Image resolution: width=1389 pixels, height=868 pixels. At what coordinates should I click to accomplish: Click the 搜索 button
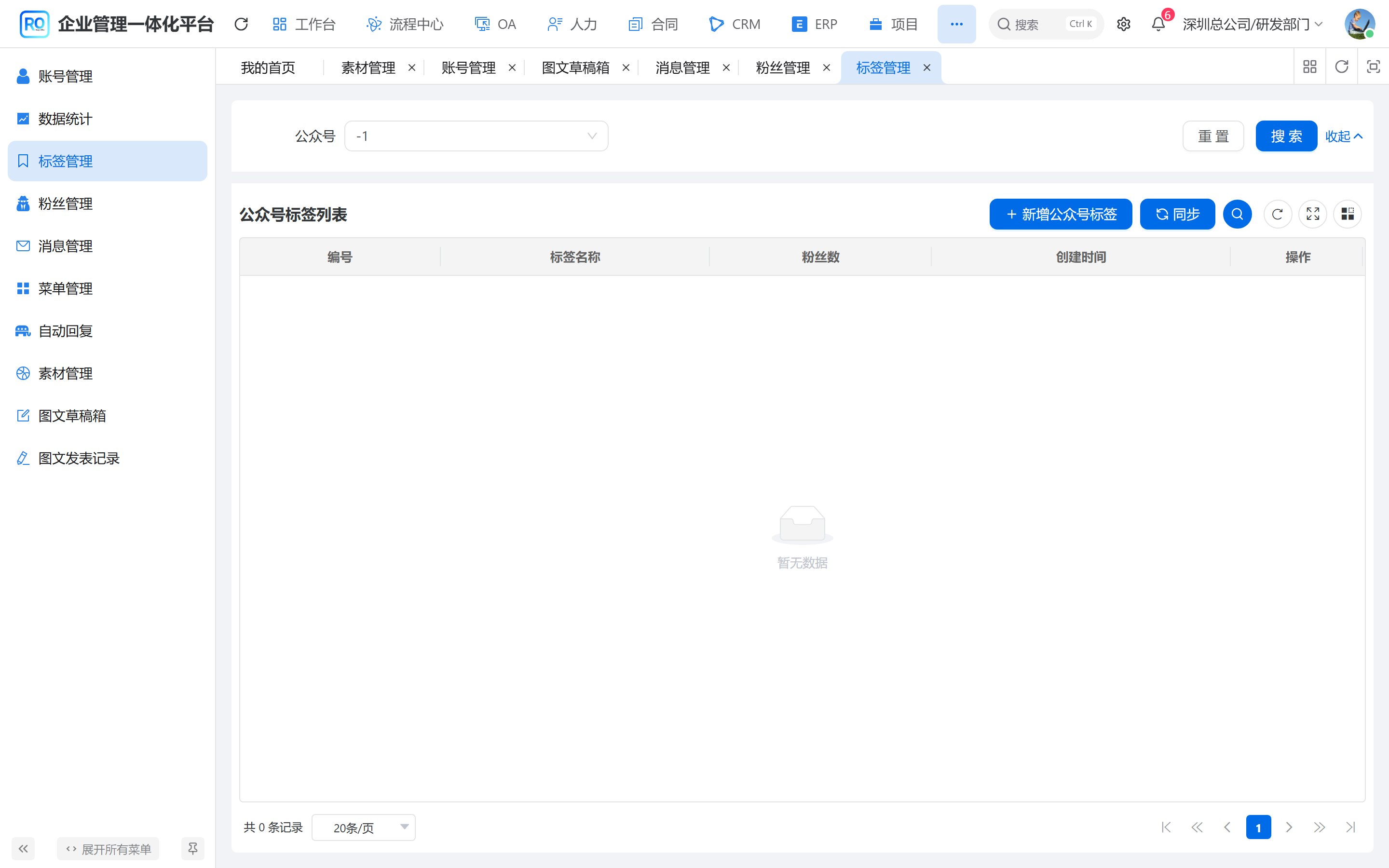(1286, 136)
